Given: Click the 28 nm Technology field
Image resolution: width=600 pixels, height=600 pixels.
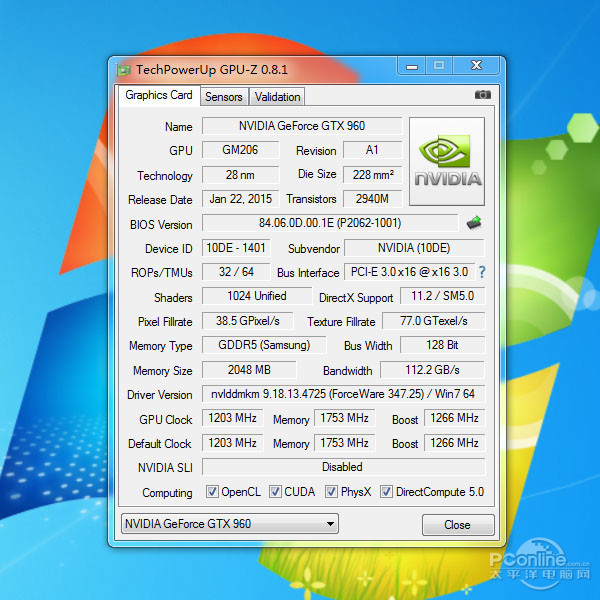Looking at the screenshot, I should point(240,175).
